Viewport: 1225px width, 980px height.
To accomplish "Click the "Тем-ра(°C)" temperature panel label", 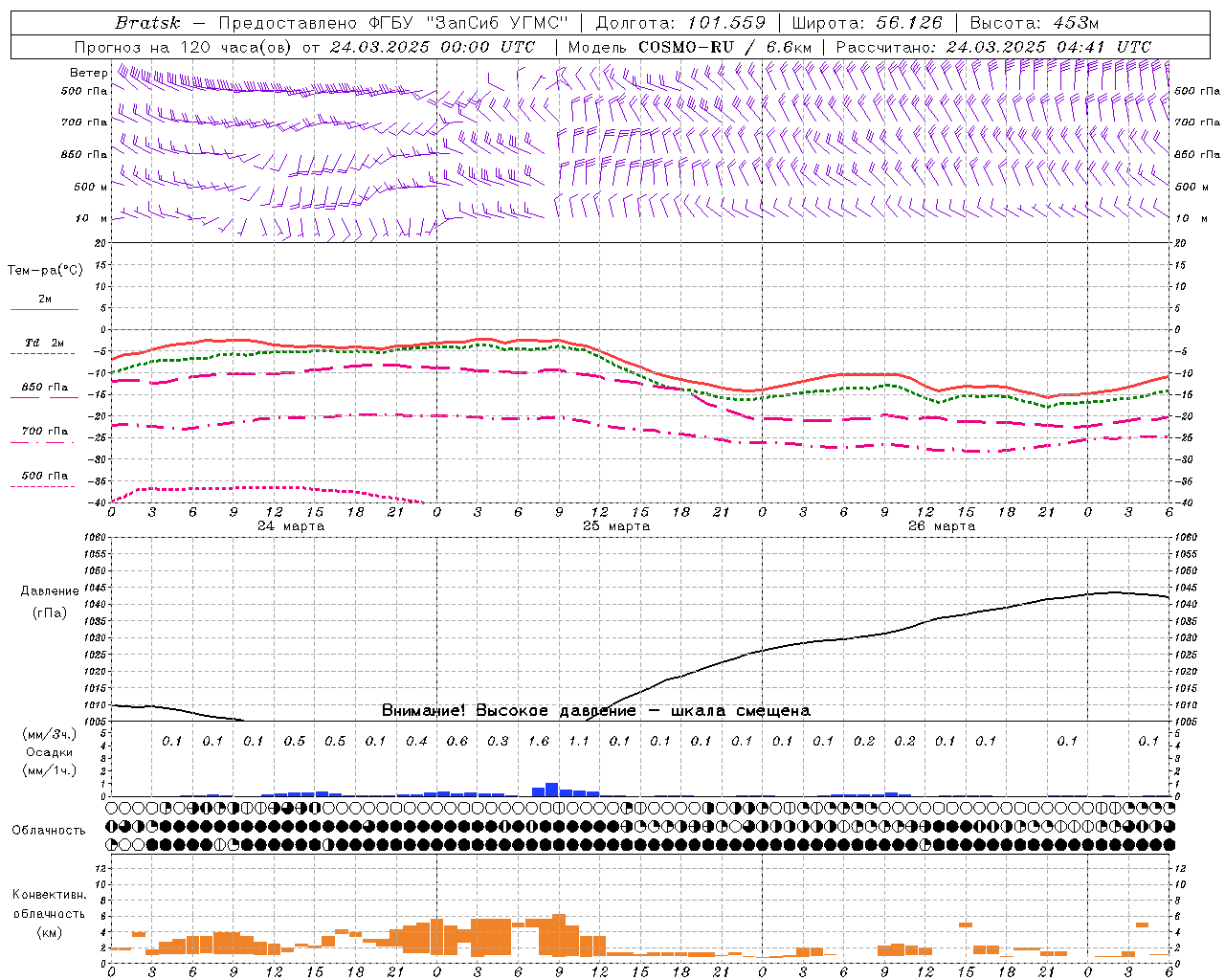I will (x=45, y=270).
